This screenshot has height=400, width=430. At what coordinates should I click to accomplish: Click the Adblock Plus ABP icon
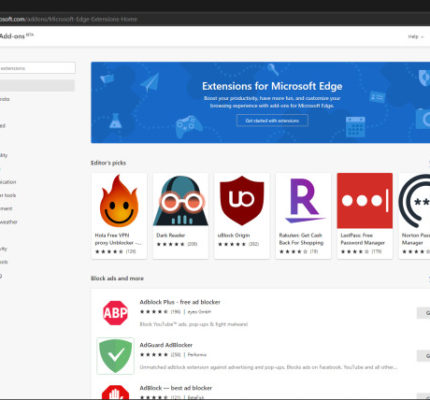click(115, 313)
